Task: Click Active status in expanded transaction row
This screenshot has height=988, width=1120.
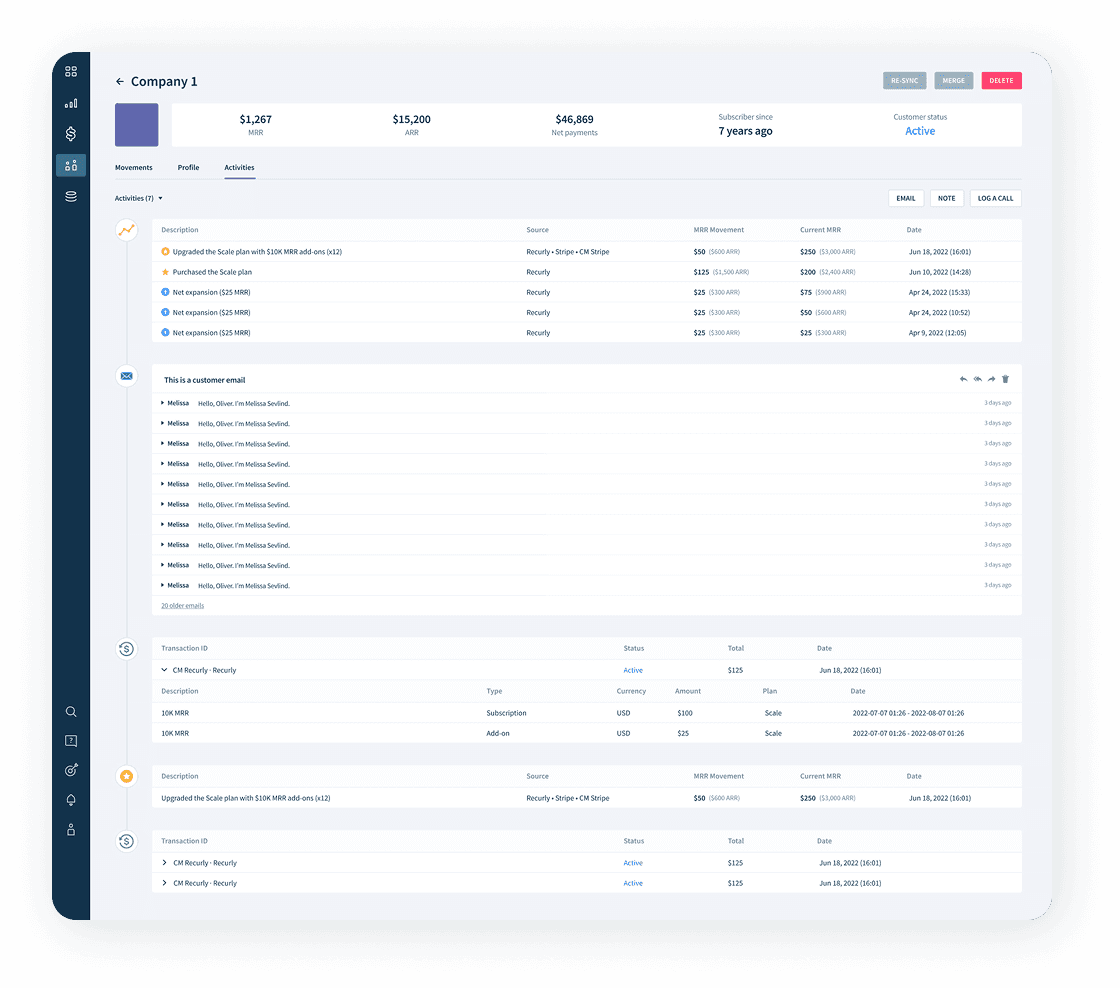Action: pyautogui.click(x=633, y=670)
